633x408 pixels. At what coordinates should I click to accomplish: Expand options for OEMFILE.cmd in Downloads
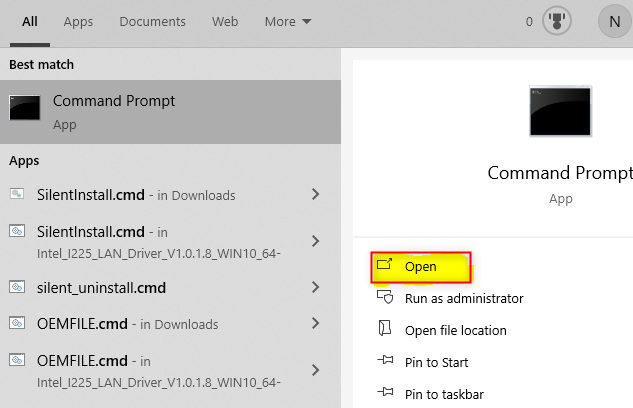coord(316,323)
